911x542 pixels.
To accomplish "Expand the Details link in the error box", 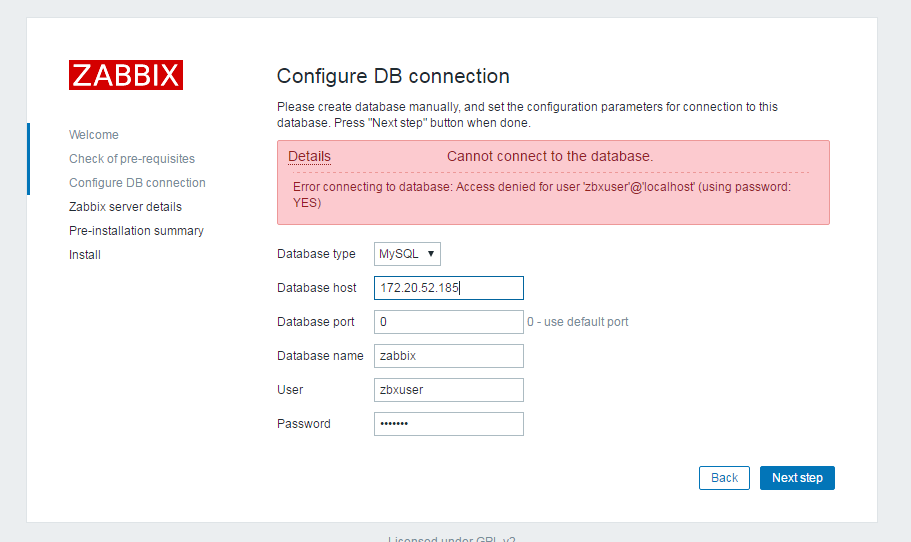I will click(309, 156).
